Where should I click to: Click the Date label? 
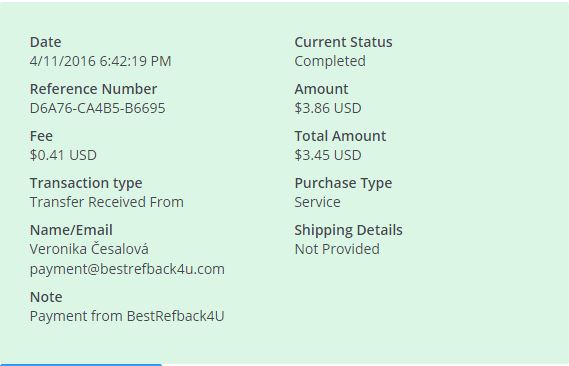tap(45, 42)
